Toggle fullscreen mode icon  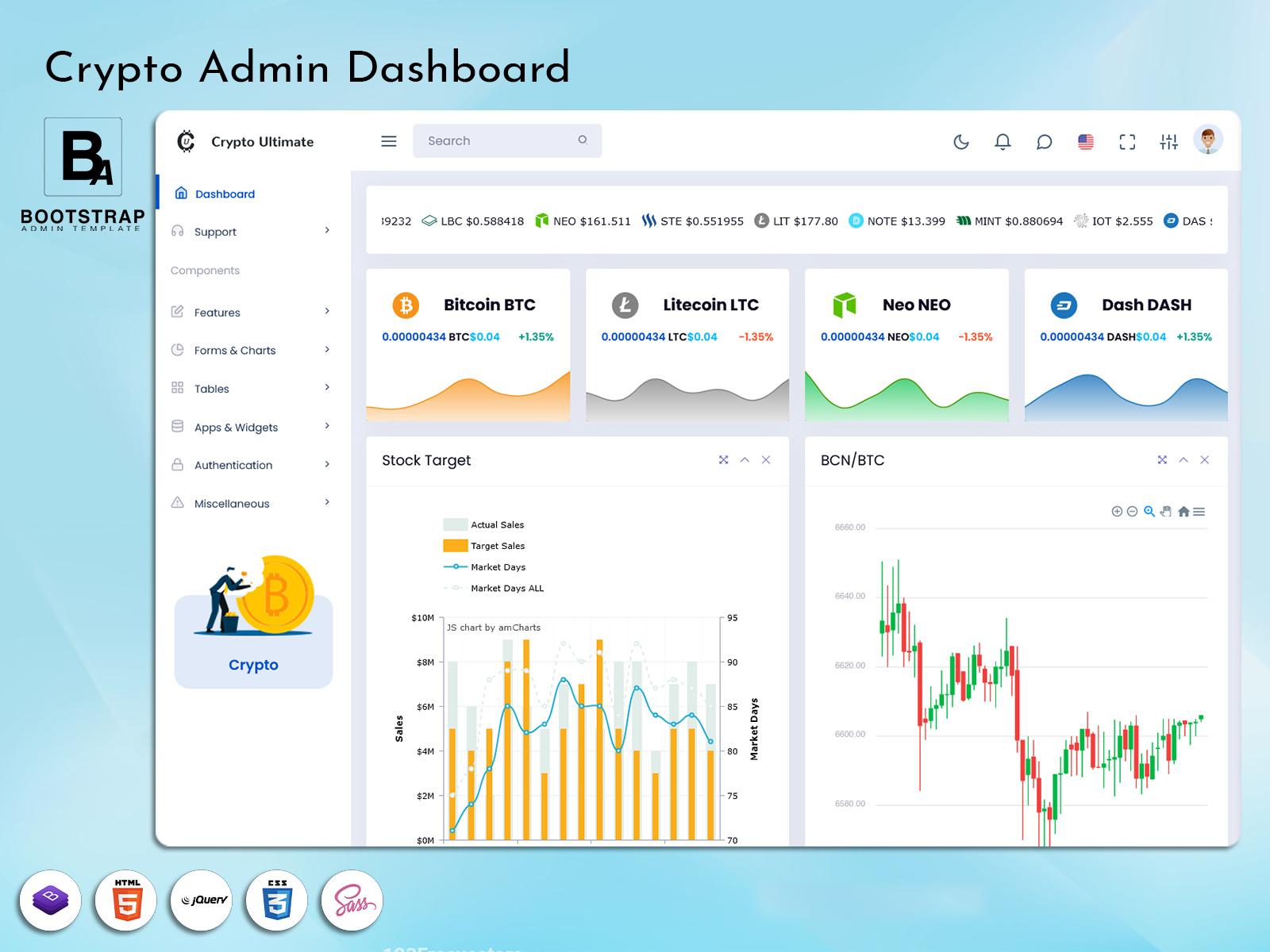pyautogui.click(x=1127, y=142)
